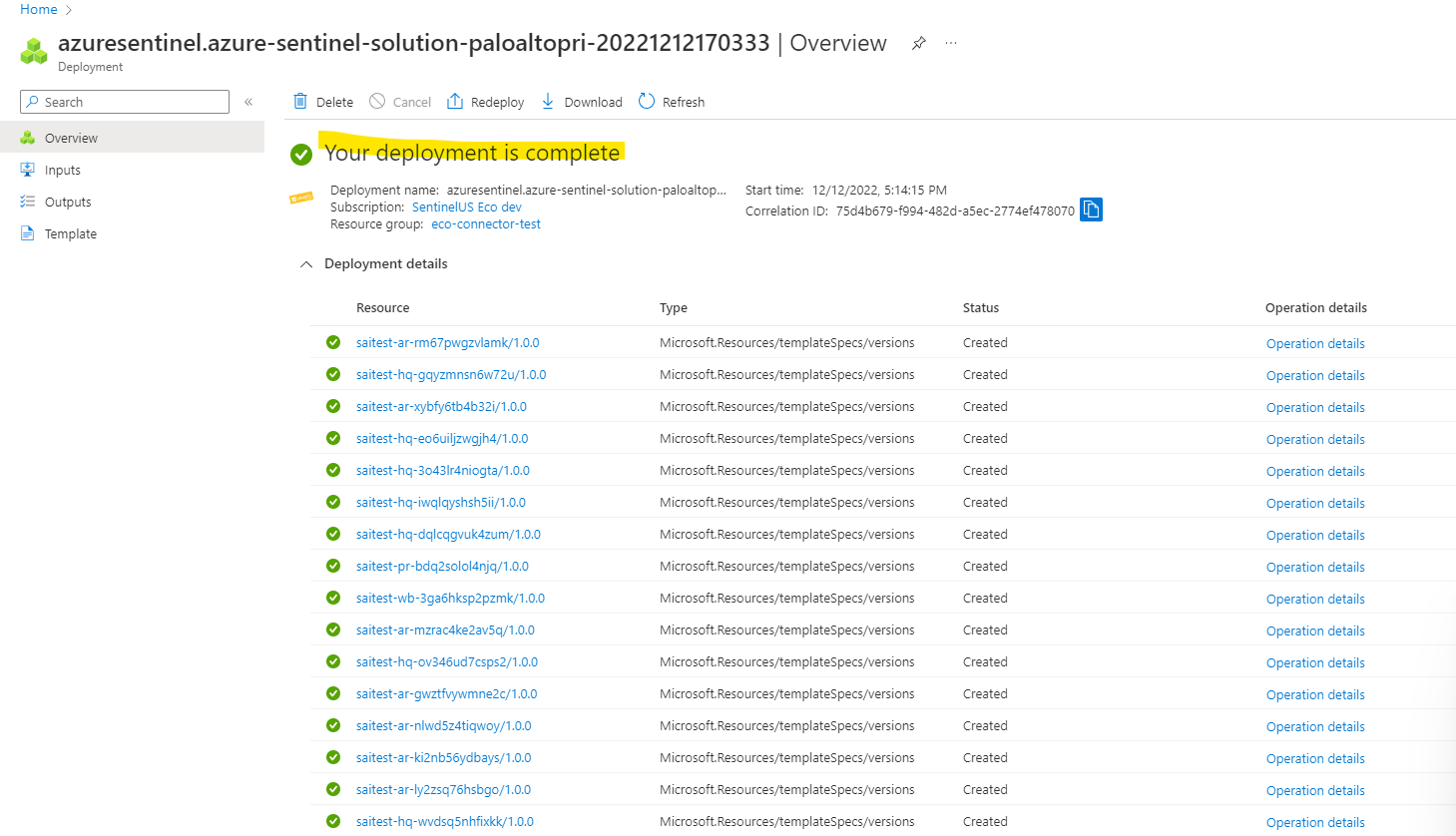Open saitest-hq-gqyzmnsn6w72u/1.0.0 resource link
The height and width of the screenshot is (836, 1456).
pyautogui.click(x=451, y=374)
